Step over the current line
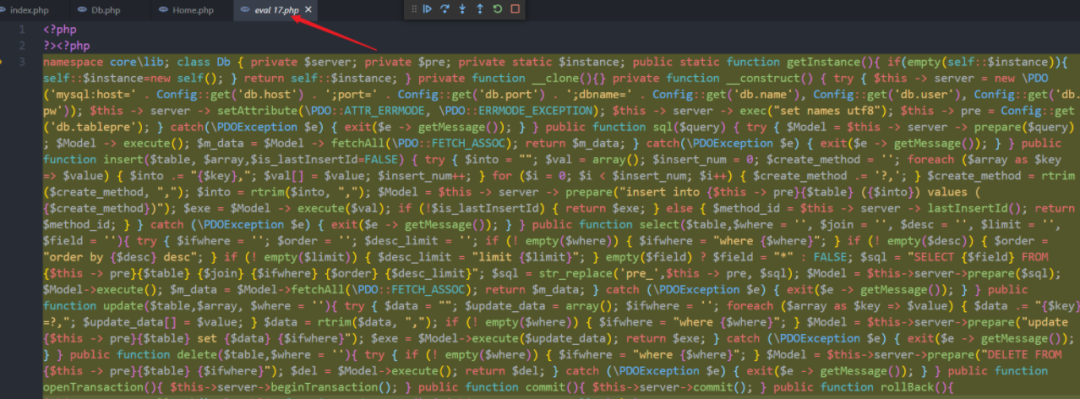Viewport: 1080px width, 399px height. click(445, 9)
